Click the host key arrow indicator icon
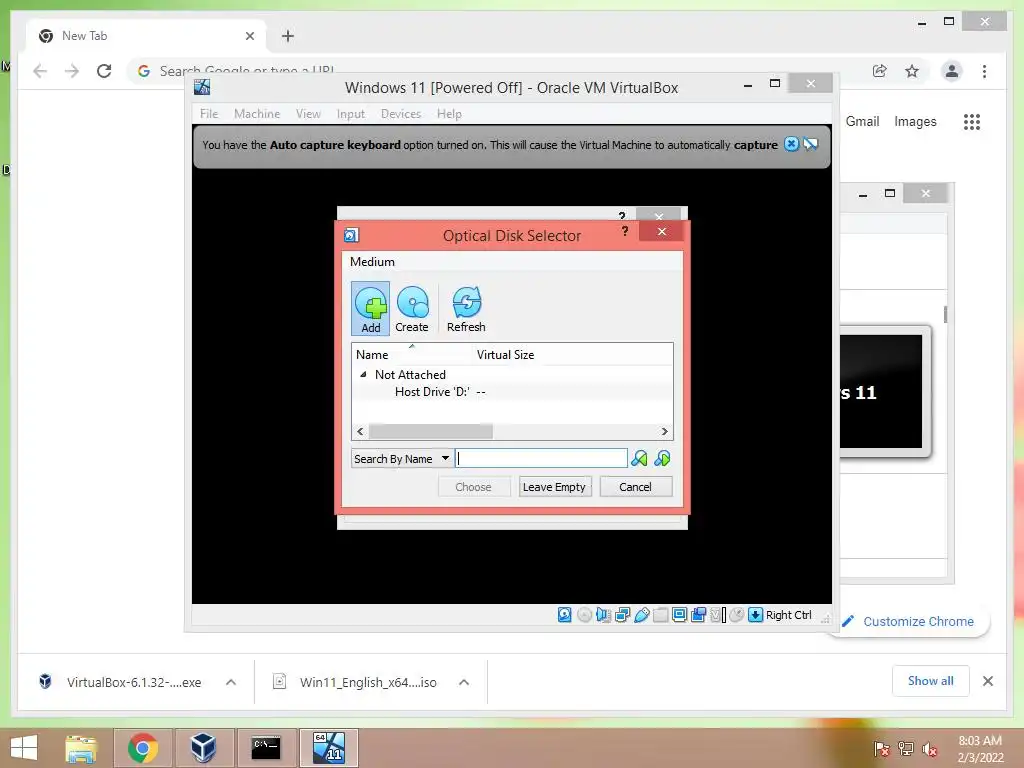 click(756, 615)
